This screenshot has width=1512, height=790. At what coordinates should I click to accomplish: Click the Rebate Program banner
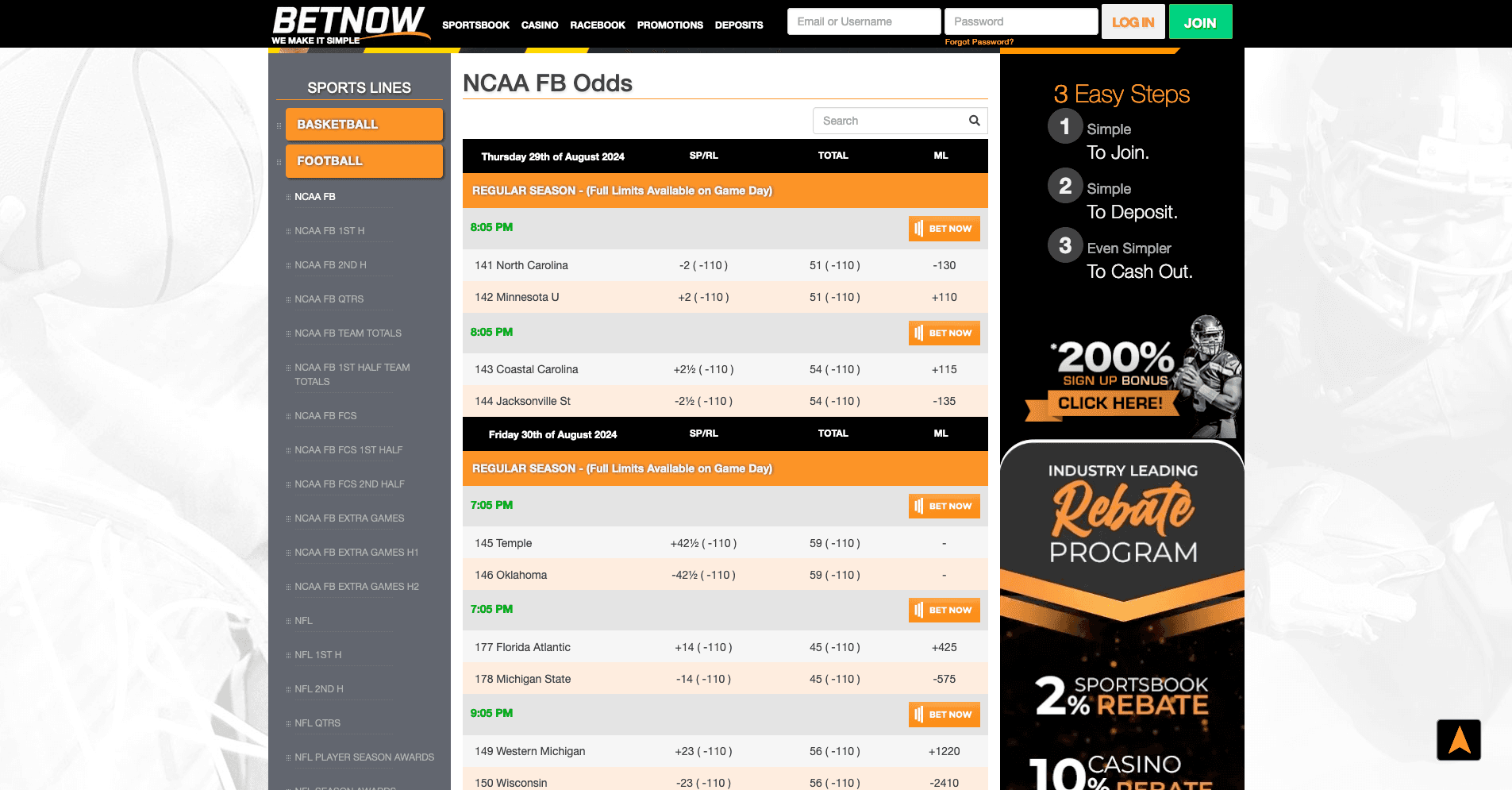(1122, 615)
